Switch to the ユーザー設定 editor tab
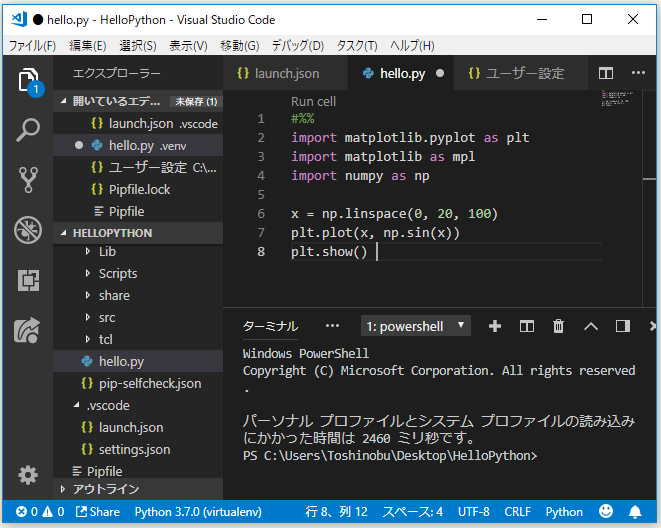This screenshot has height=528, width=661. tap(520, 73)
